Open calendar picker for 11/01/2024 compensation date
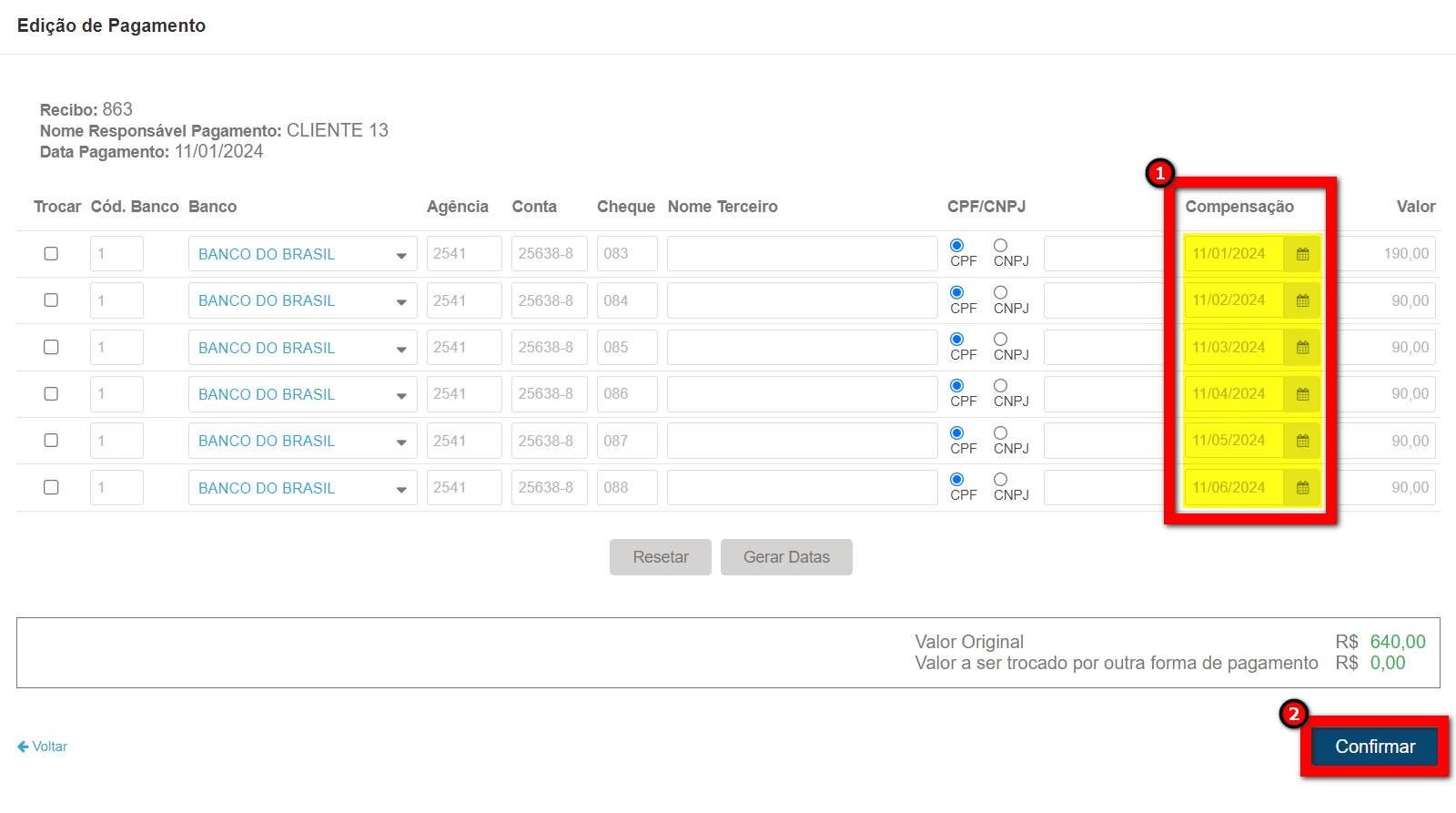Screen dimensions: 1456x813 (1302, 254)
